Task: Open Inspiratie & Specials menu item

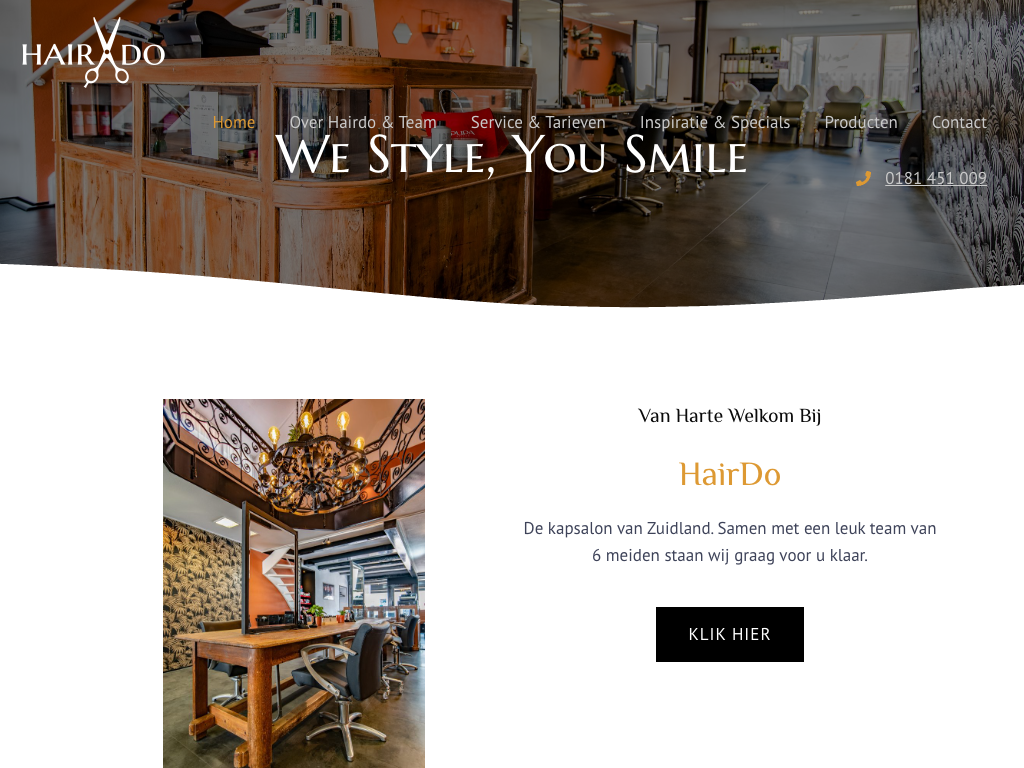Action: [x=715, y=122]
